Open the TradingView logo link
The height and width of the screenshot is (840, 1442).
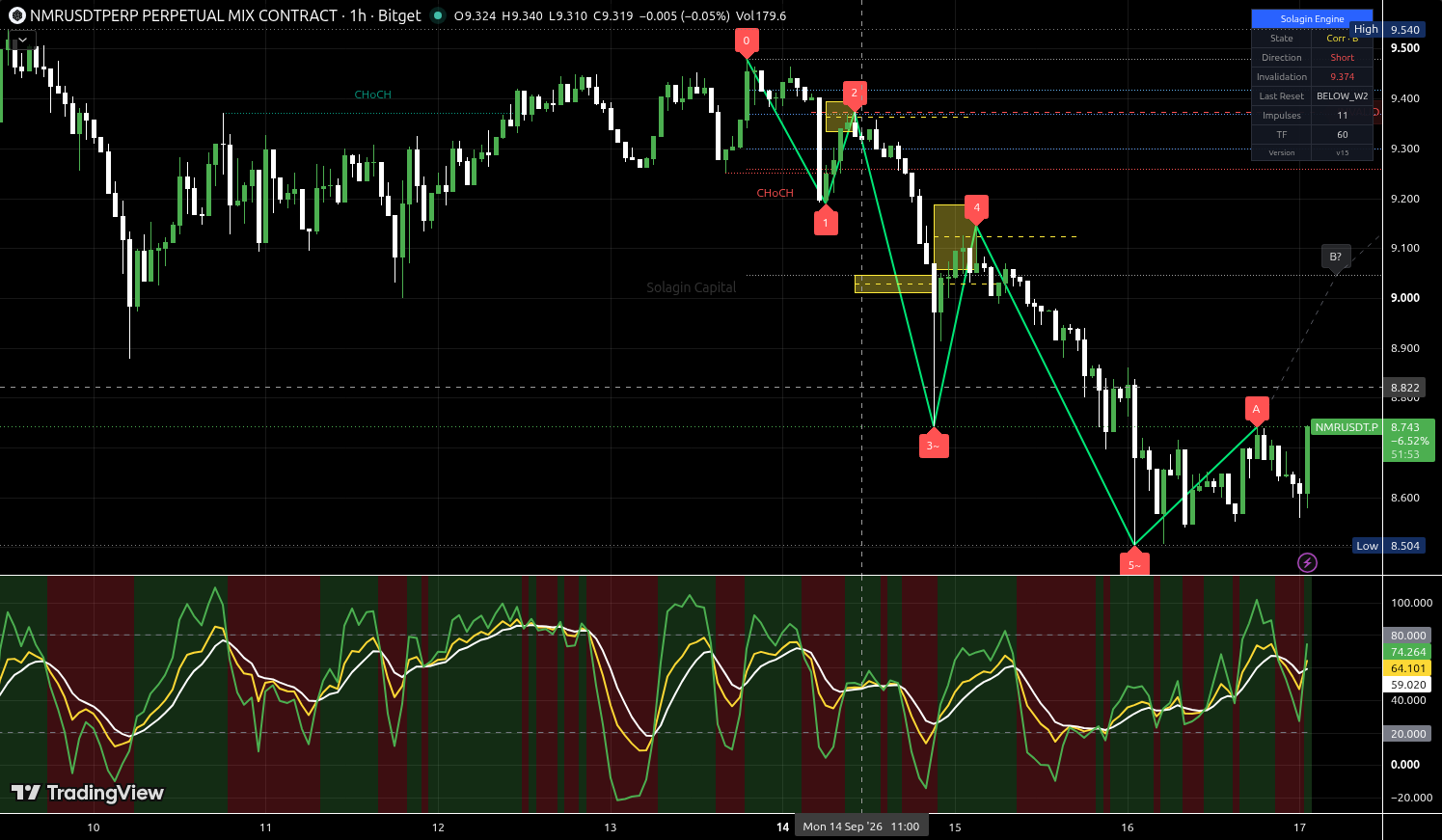tap(87, 793)
